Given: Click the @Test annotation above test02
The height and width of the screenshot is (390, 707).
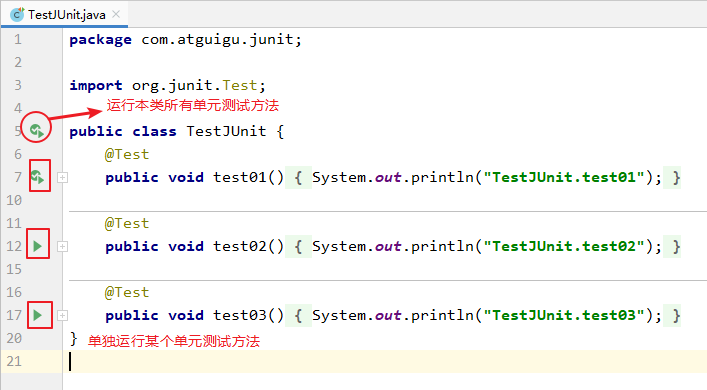Looking at the screenshot, I should coord(127,224).
